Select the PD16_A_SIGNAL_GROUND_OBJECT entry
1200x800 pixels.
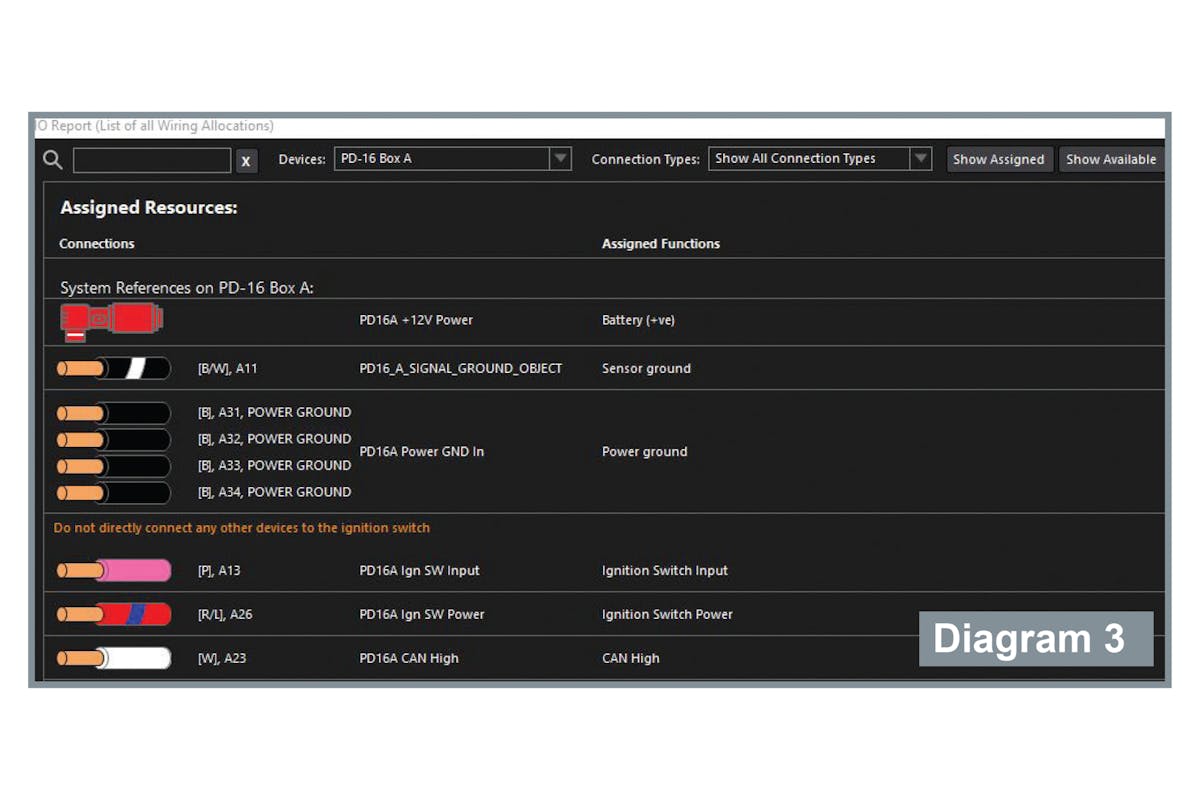coord(460,369)
